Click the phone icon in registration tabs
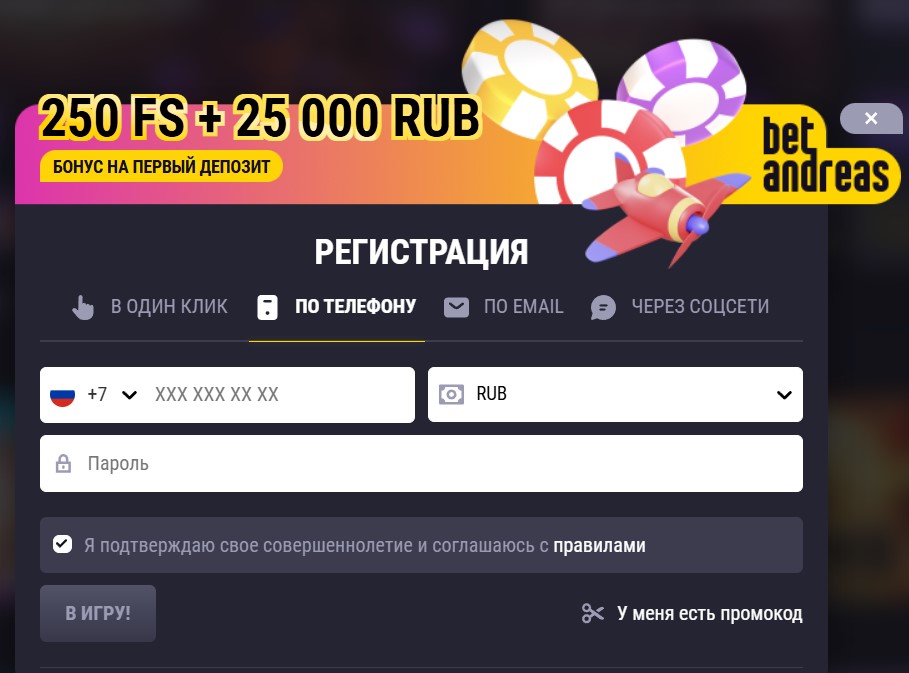The image size is (909, 673). 267,307
